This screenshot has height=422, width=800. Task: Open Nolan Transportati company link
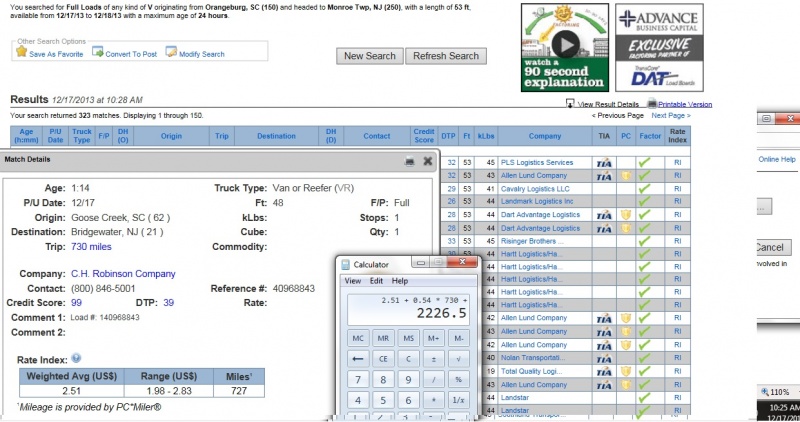(533, 358)
